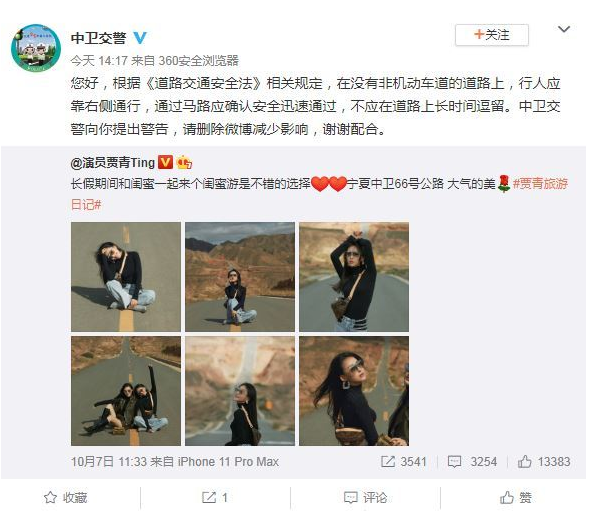Screen dimensions: 592x511
Task: View the photo with mountains behind seated woman
Action: click(x=240, y=277)
